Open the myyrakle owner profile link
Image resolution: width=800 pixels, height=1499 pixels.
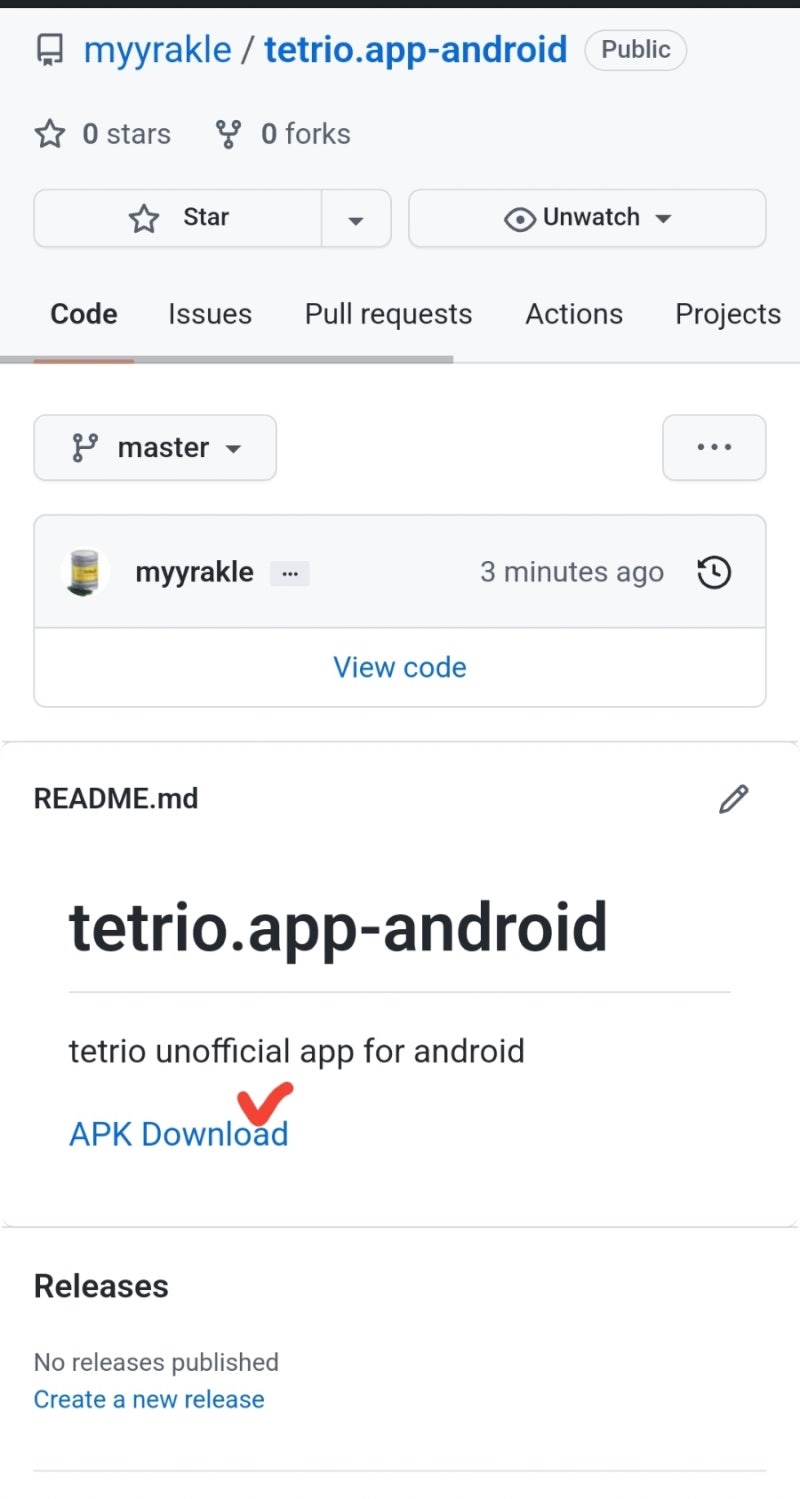pyautogui.click(x=157, y=50)
